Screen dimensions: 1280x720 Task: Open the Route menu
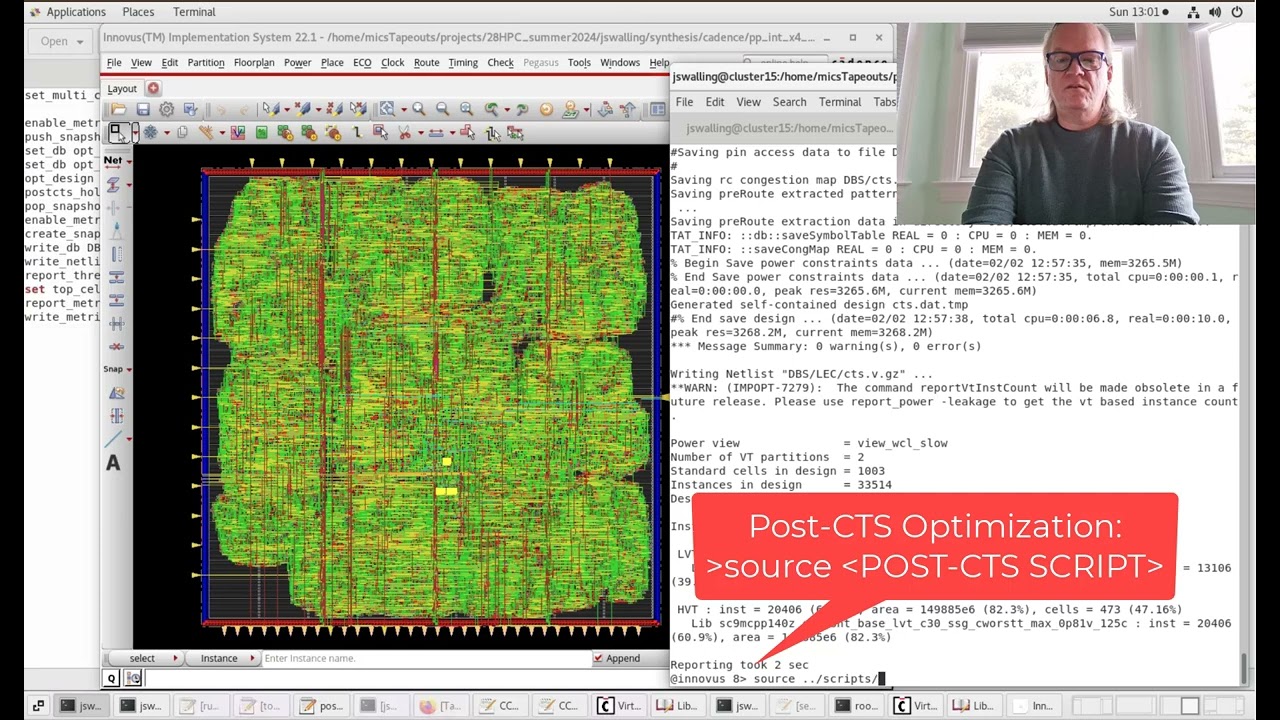[426, 62]
